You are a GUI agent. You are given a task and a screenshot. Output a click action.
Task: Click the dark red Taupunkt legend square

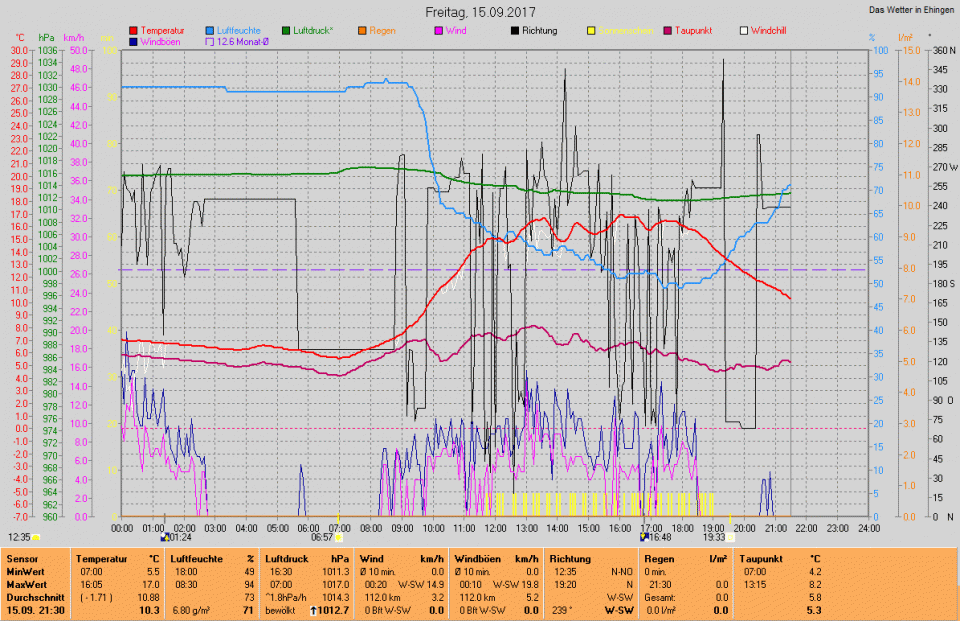667,31
